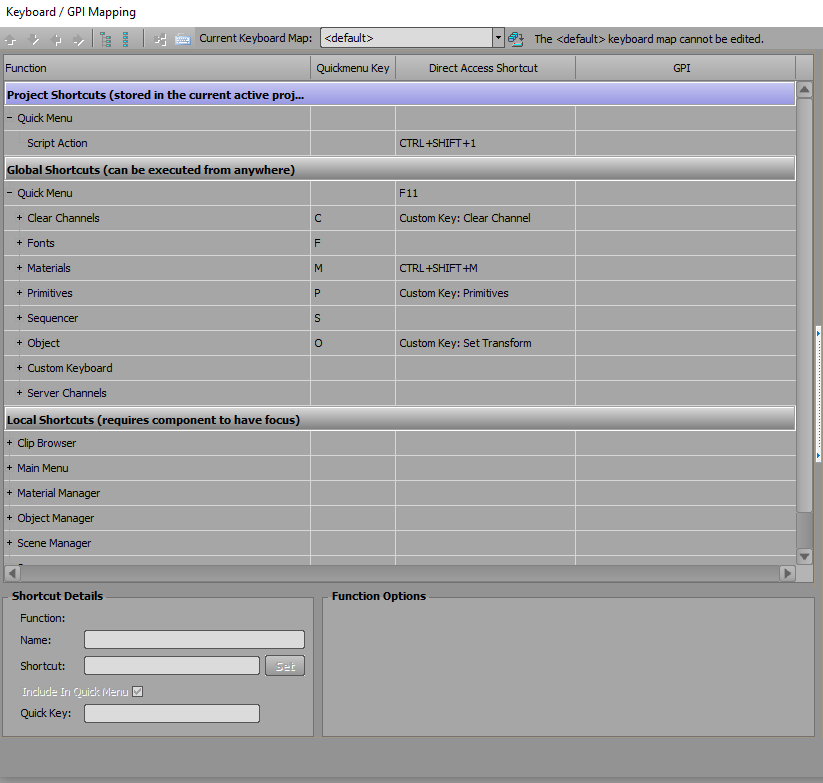Select the Global Shortcuts section header
The height and width of the screenshot is (783, 823).
click(x=400, y=170)
